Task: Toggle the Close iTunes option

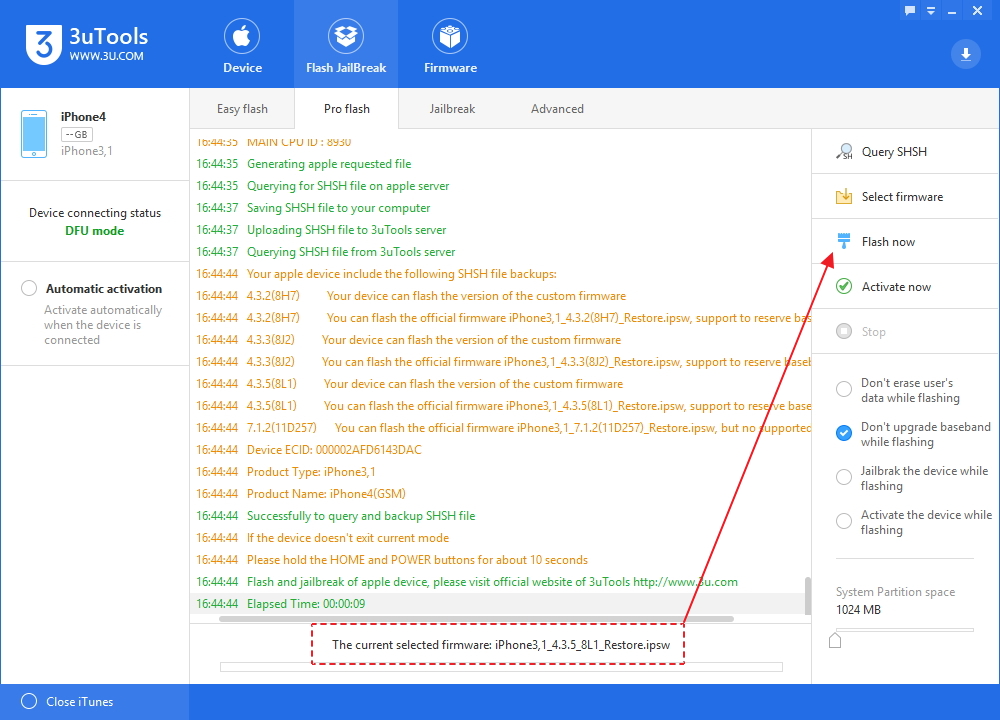Action: pyautogui.click(x=29, y=702)
